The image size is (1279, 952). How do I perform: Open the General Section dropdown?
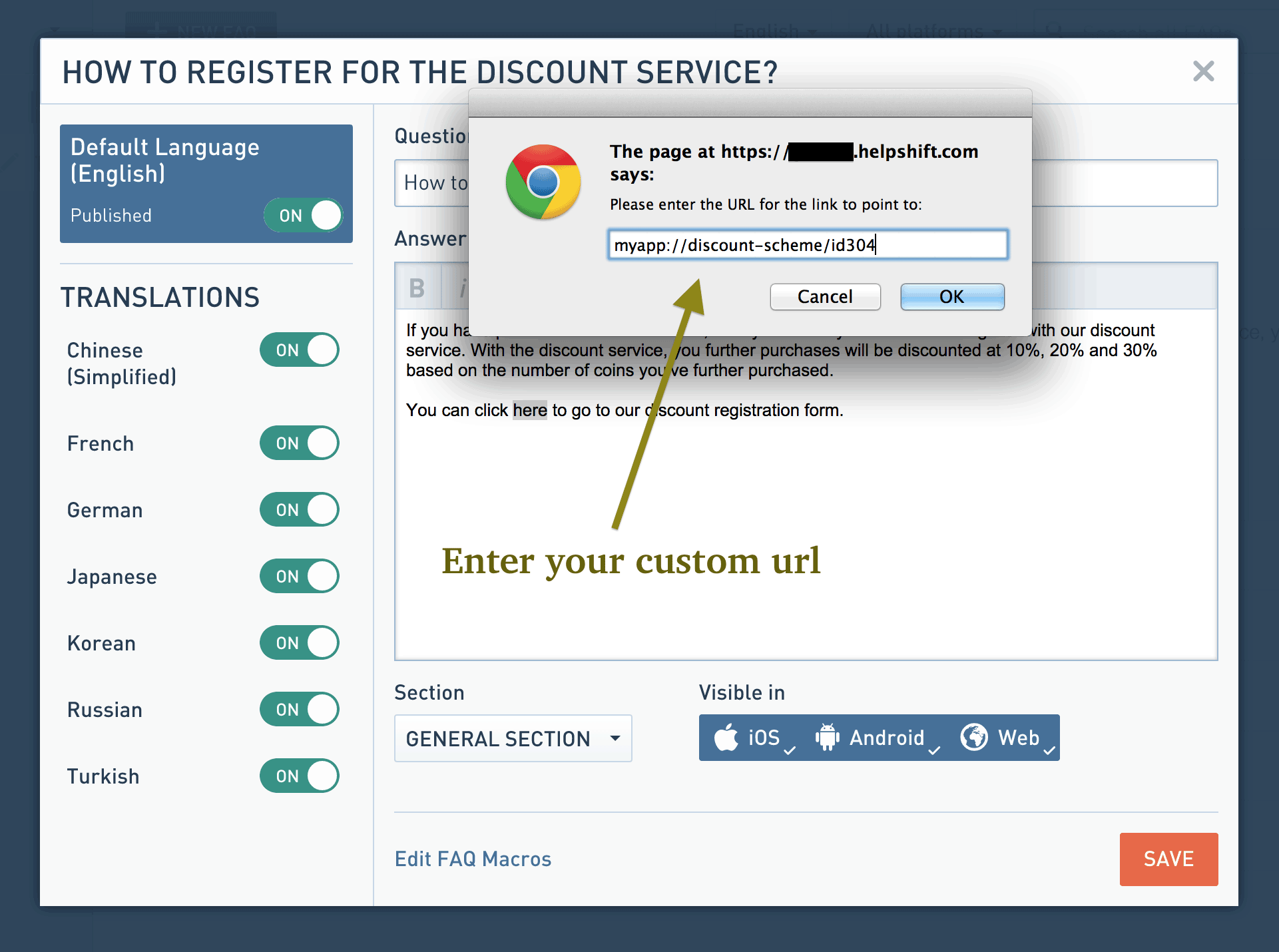[x=513, y=738]
